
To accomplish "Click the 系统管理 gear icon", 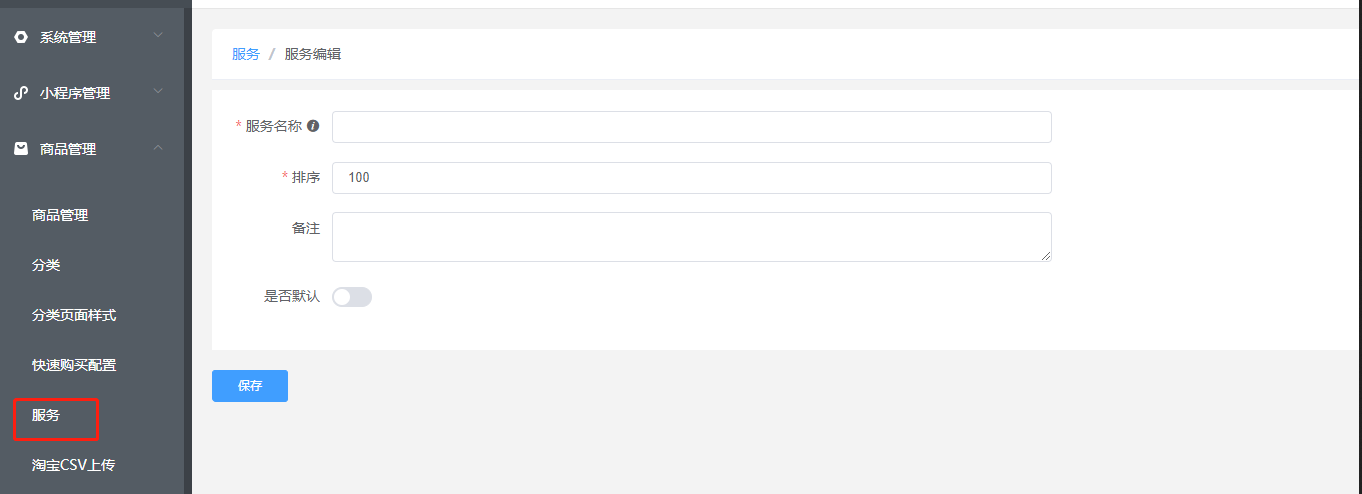I will (21, 37).
